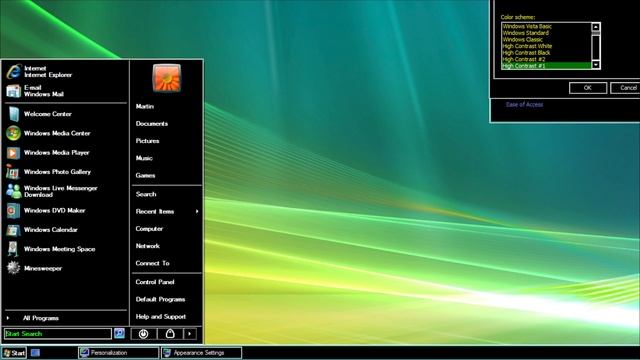
Task: Launch Windows Media Center
Action: click(65, 133)
